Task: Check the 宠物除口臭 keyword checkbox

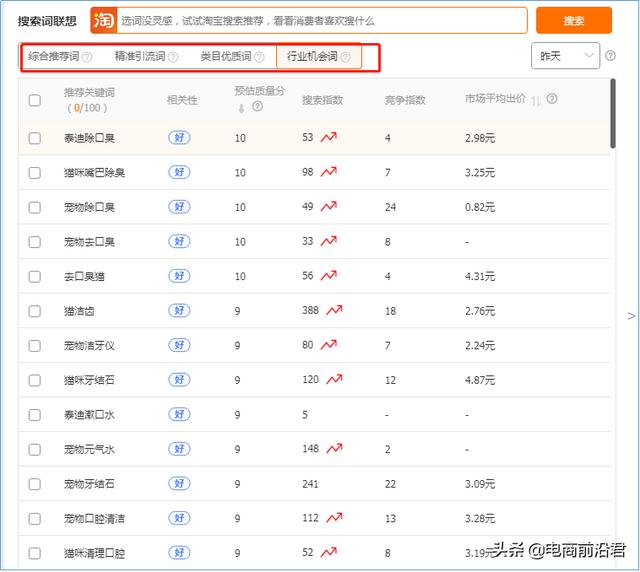Action: [x=35, y=207]
